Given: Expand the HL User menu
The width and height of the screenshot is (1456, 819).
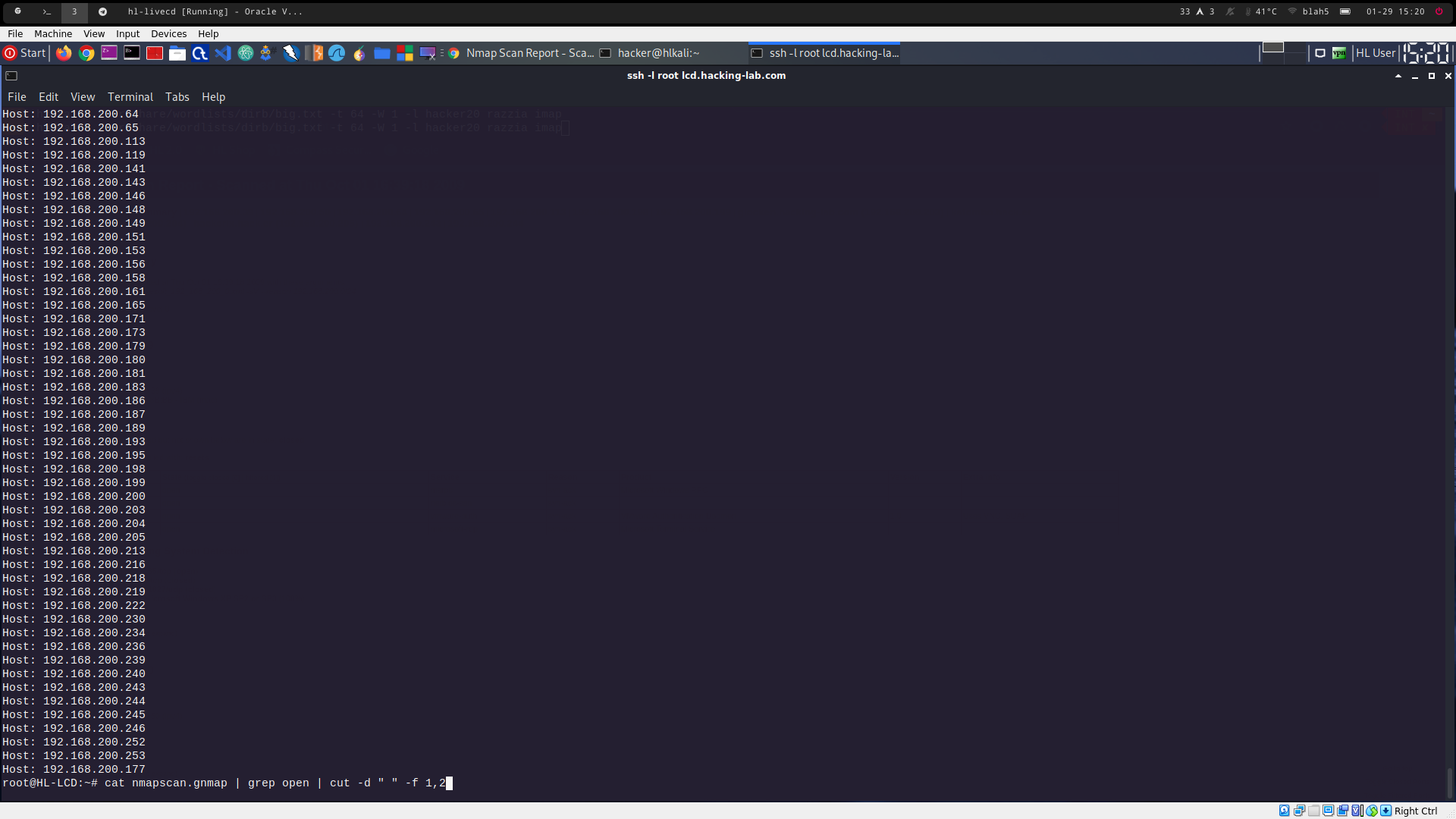Looking at the screenshot, I should coord(1375,53).
